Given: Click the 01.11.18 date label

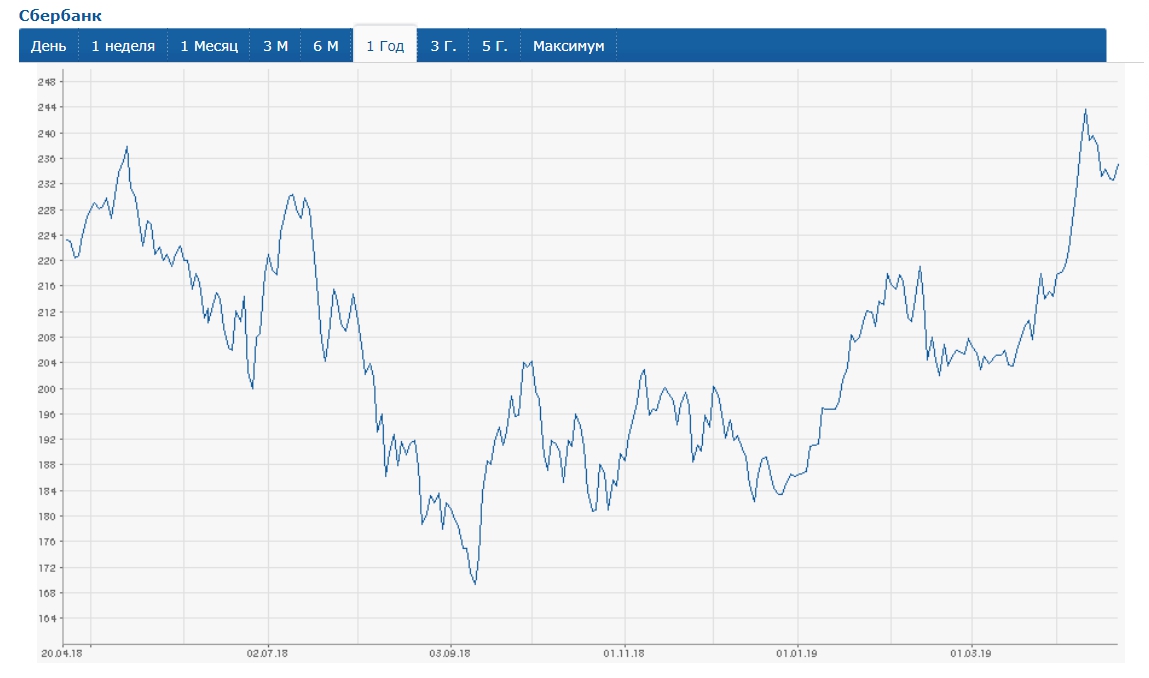Looking at the screenshot, I should [624, 653].
